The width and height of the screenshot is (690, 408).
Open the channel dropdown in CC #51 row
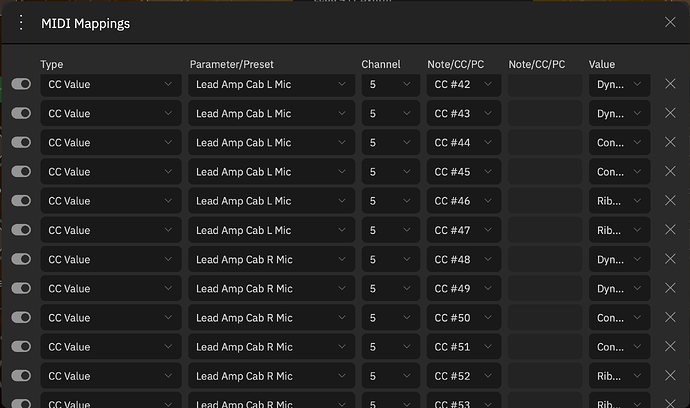(x=391, y=346)
